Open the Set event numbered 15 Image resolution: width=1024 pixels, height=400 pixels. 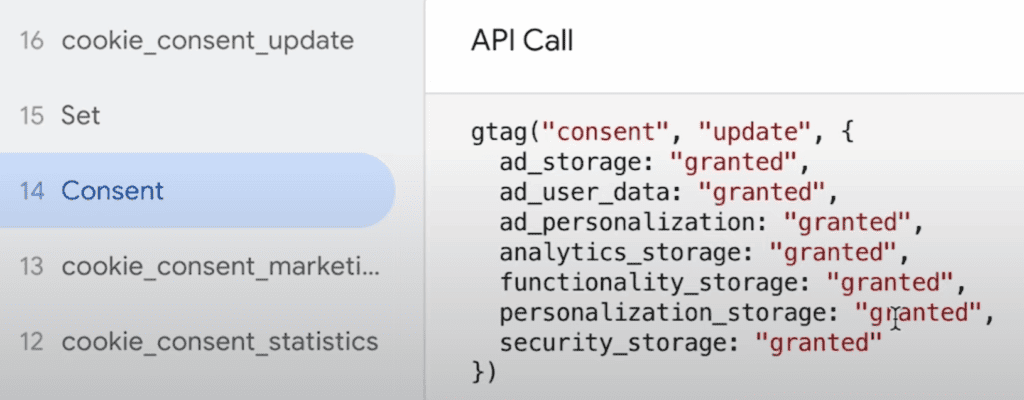tap(80, 115)
